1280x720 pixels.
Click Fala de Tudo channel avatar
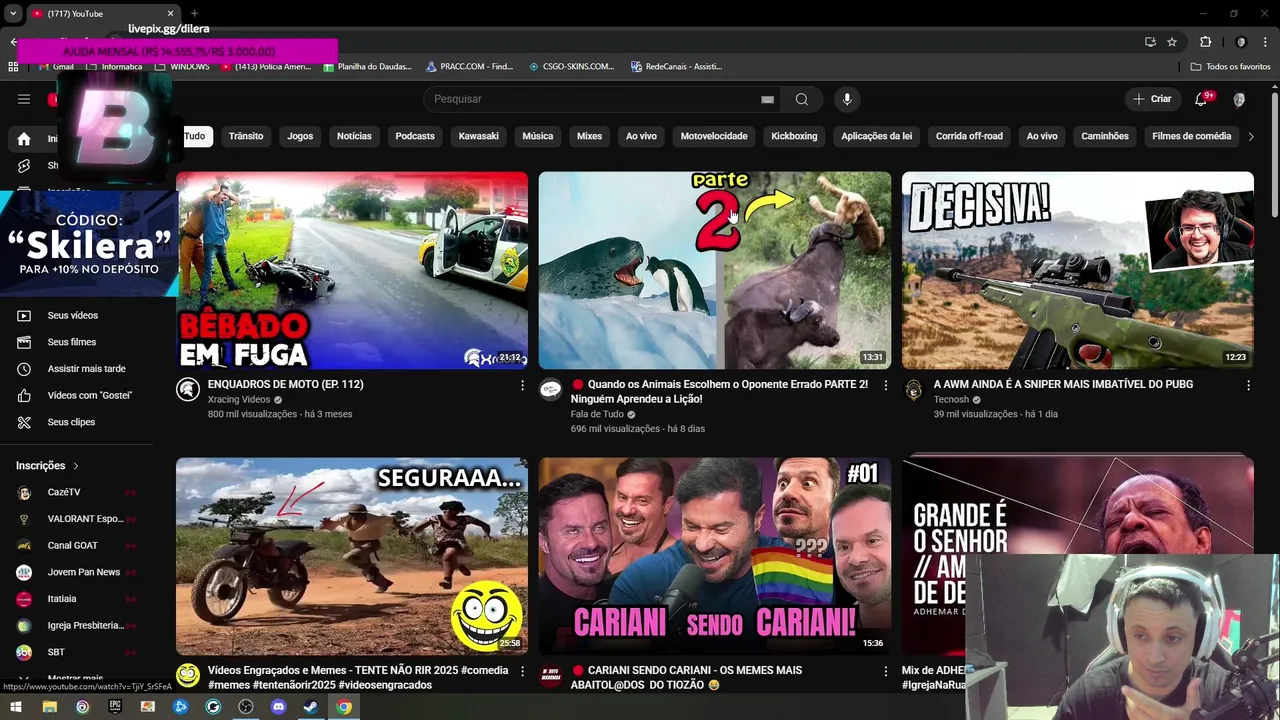coord(551,390)
